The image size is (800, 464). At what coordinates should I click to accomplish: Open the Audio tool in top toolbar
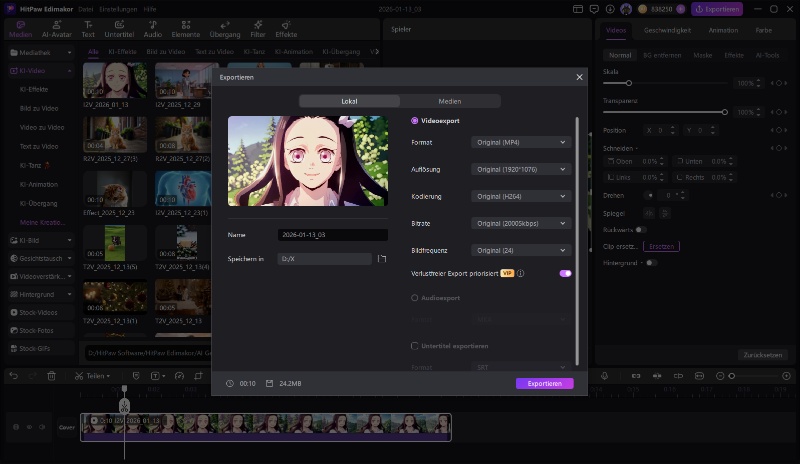(x=152, y=27)
